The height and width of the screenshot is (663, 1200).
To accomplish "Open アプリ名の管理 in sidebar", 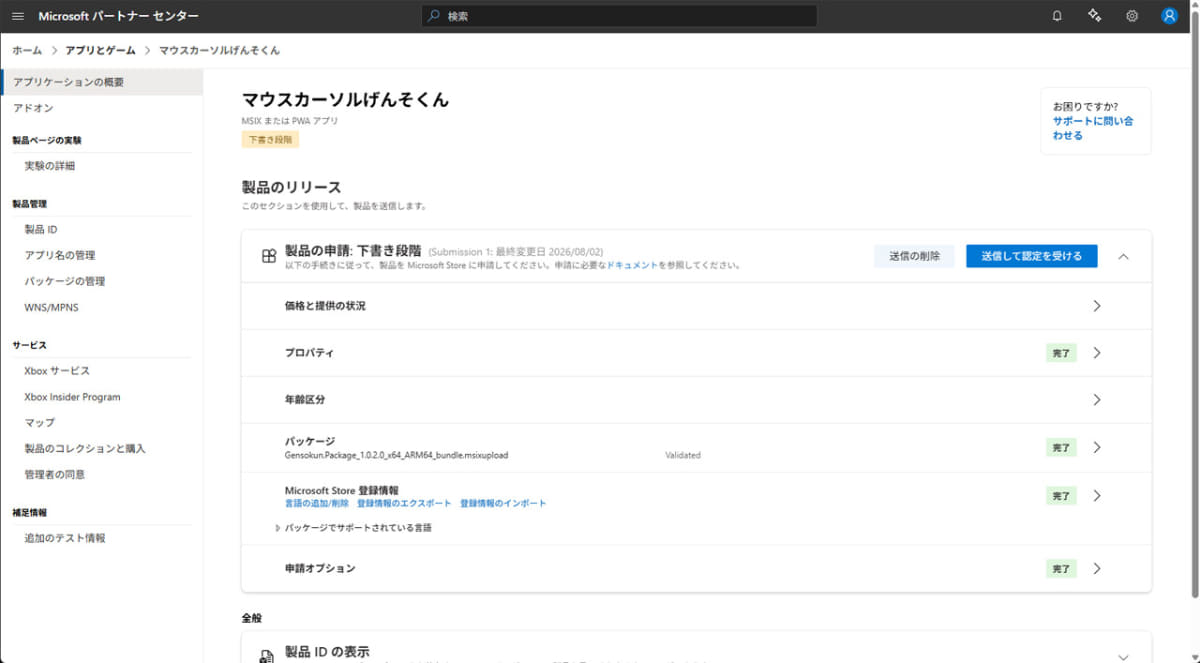I will [x=59, y=256].
